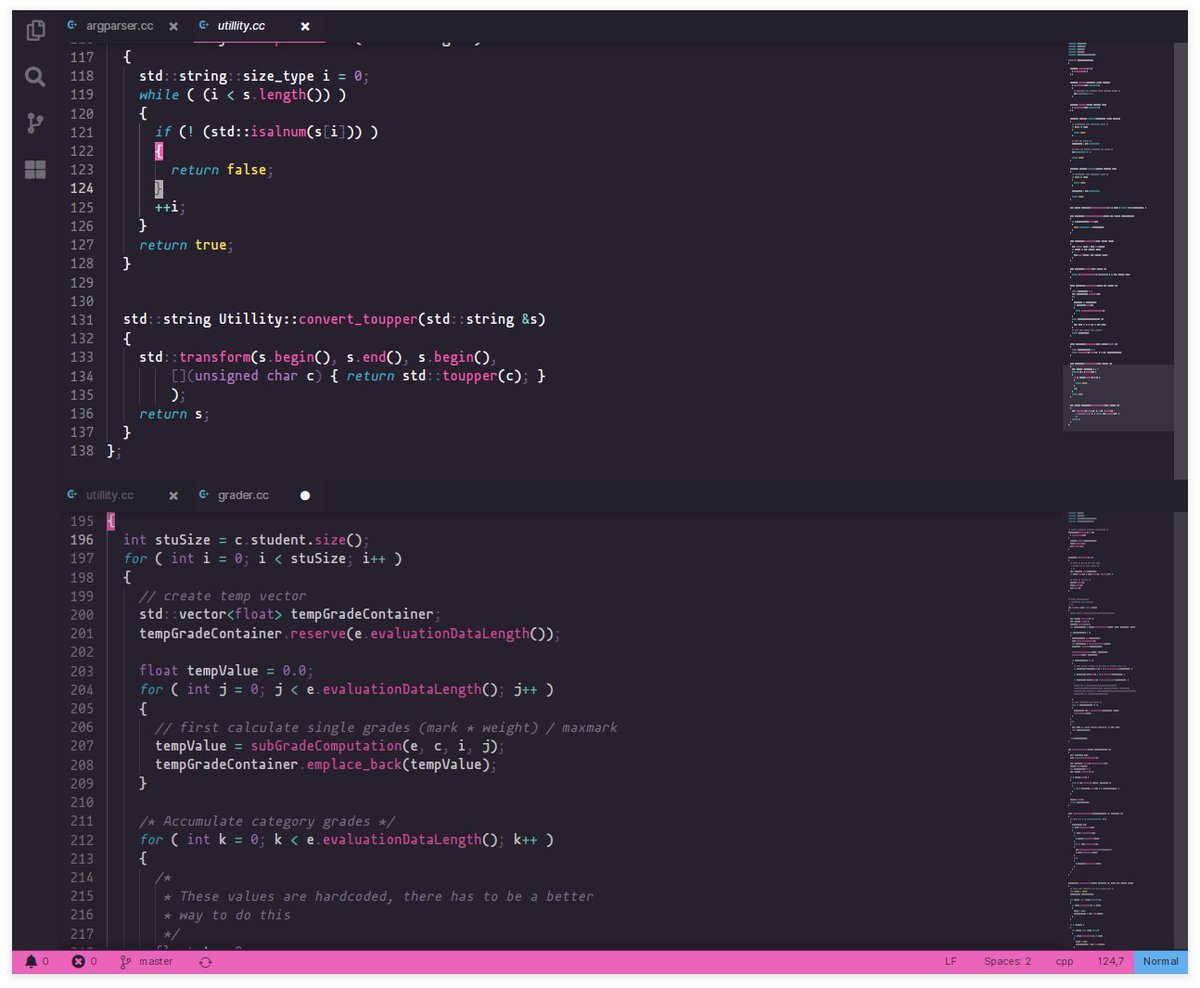Click the 'while' keyword on line 119

coord(159,95)
